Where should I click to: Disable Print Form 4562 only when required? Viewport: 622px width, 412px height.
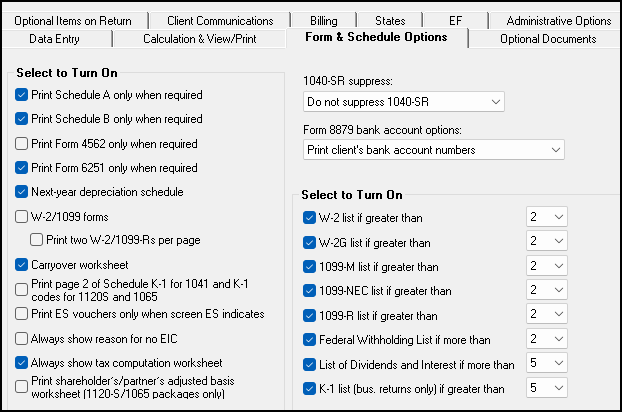click(x=23, y=144)
